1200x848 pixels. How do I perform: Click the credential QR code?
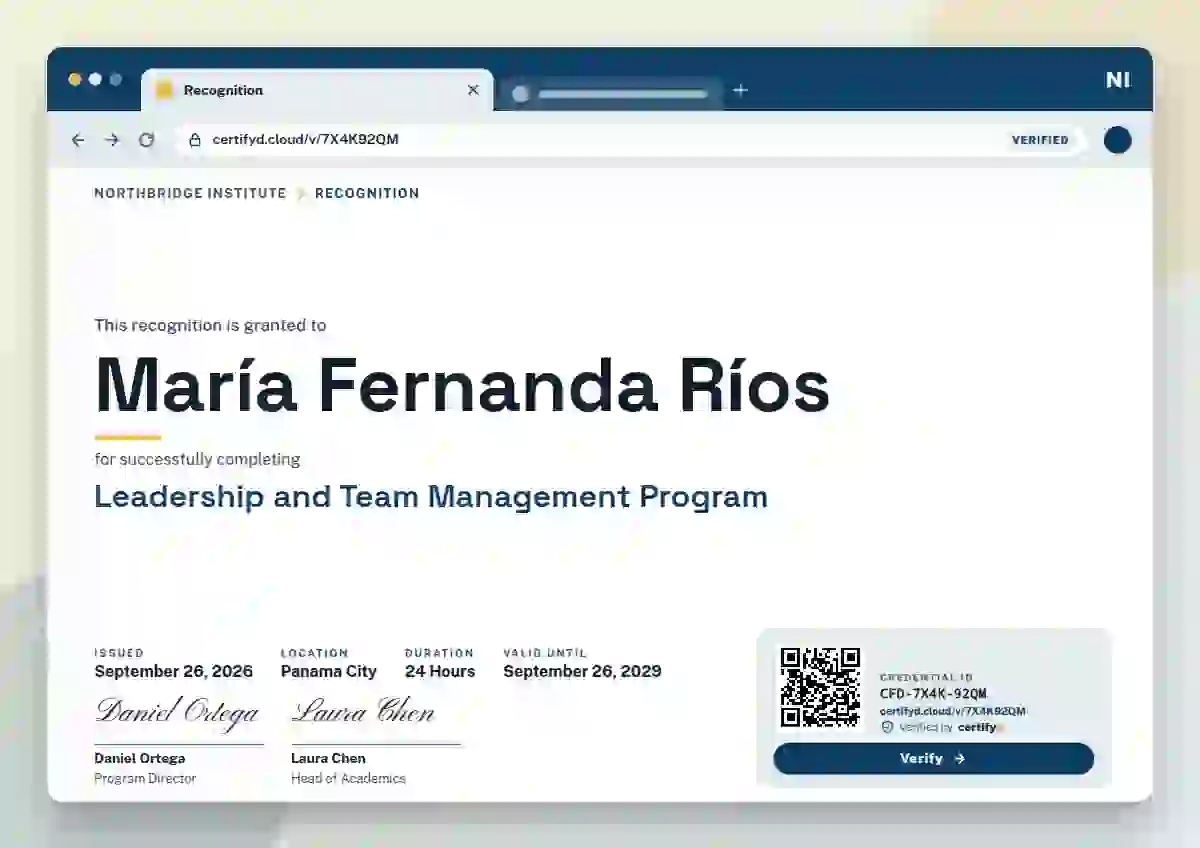click(x=820, y=687)
